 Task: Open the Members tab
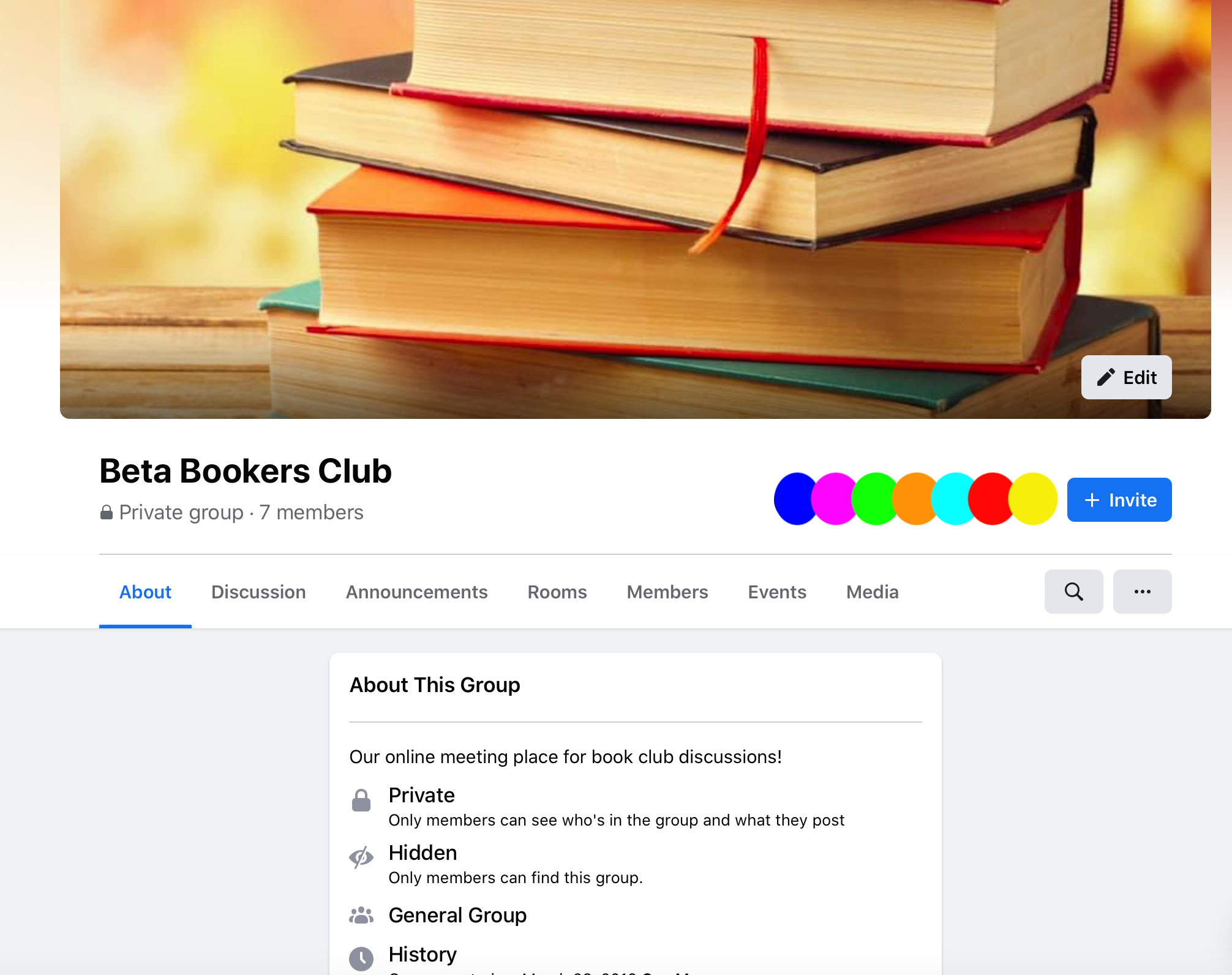coord(667,592)
